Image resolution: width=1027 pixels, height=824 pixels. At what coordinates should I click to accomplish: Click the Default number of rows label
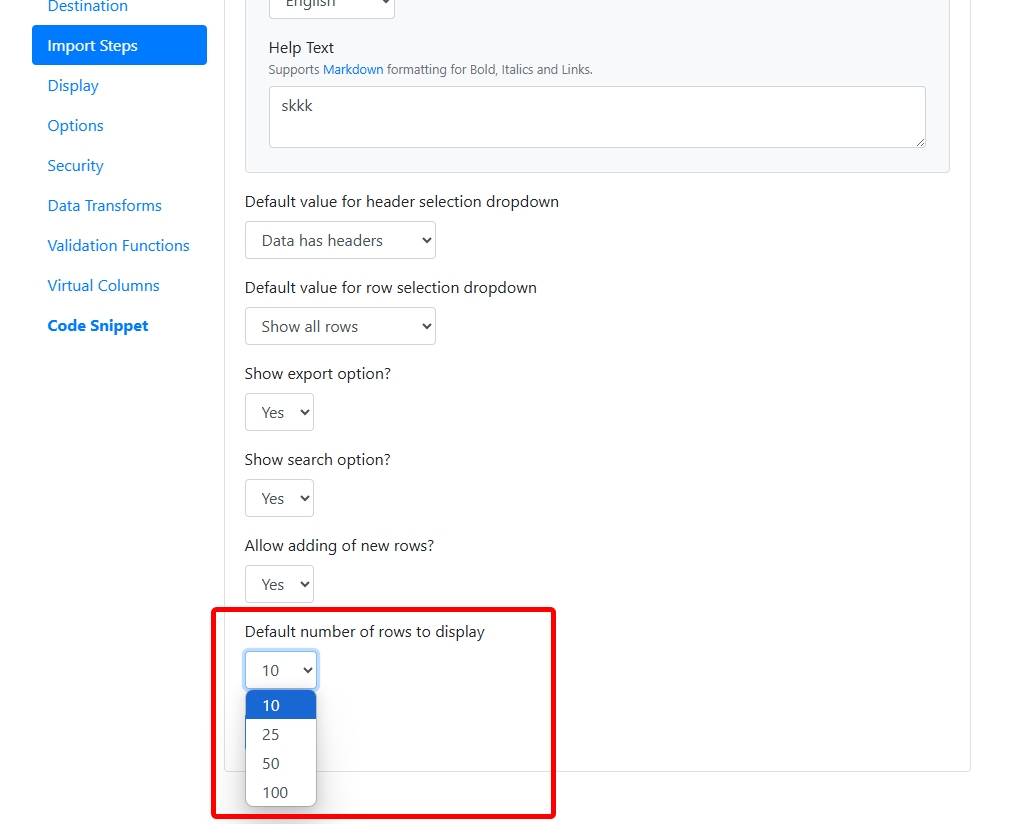click(x=365, y=632)
